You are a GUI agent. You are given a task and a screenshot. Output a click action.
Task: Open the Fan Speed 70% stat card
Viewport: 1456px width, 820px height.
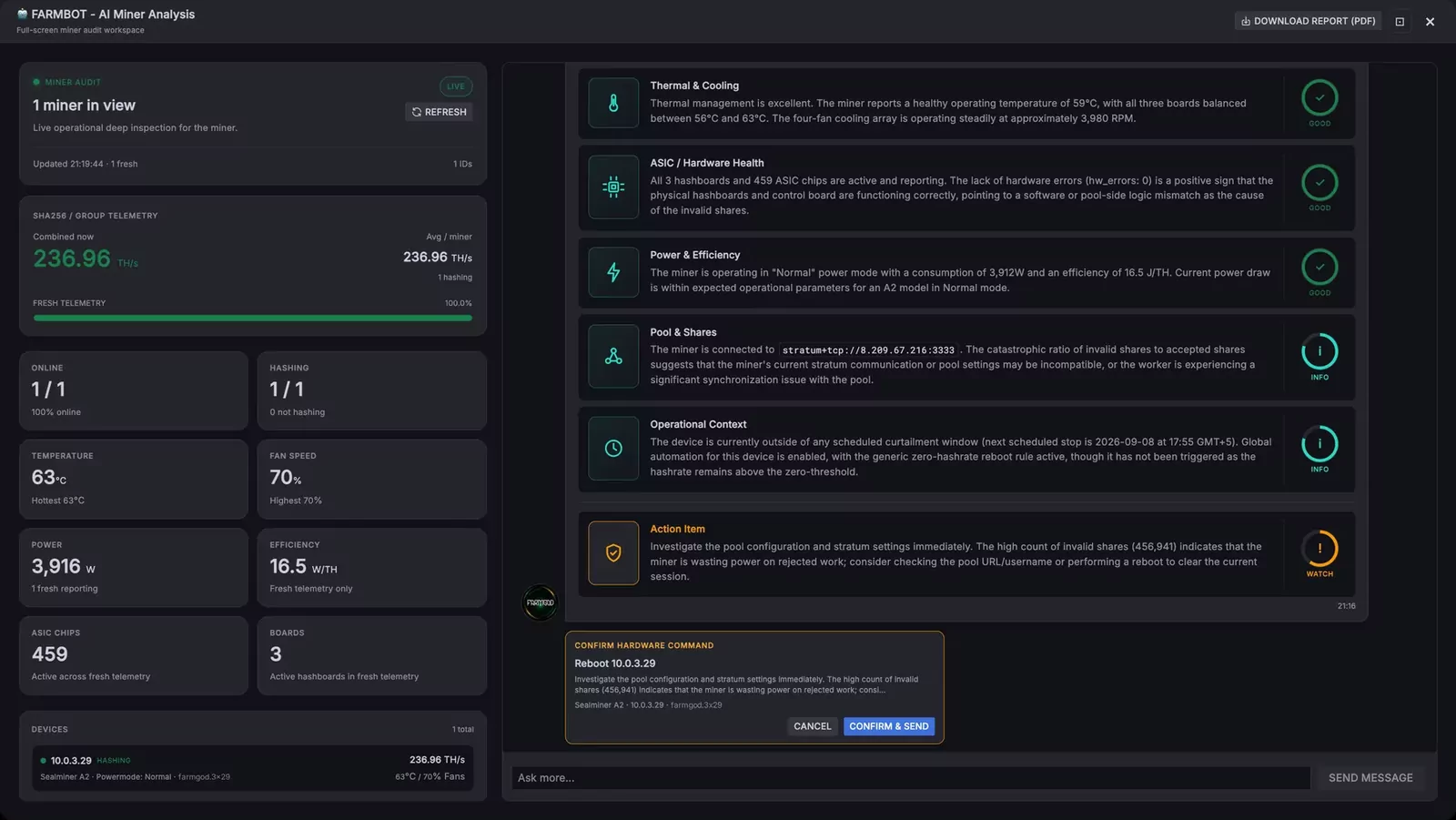pyautogui.click(x=371, y=479)
